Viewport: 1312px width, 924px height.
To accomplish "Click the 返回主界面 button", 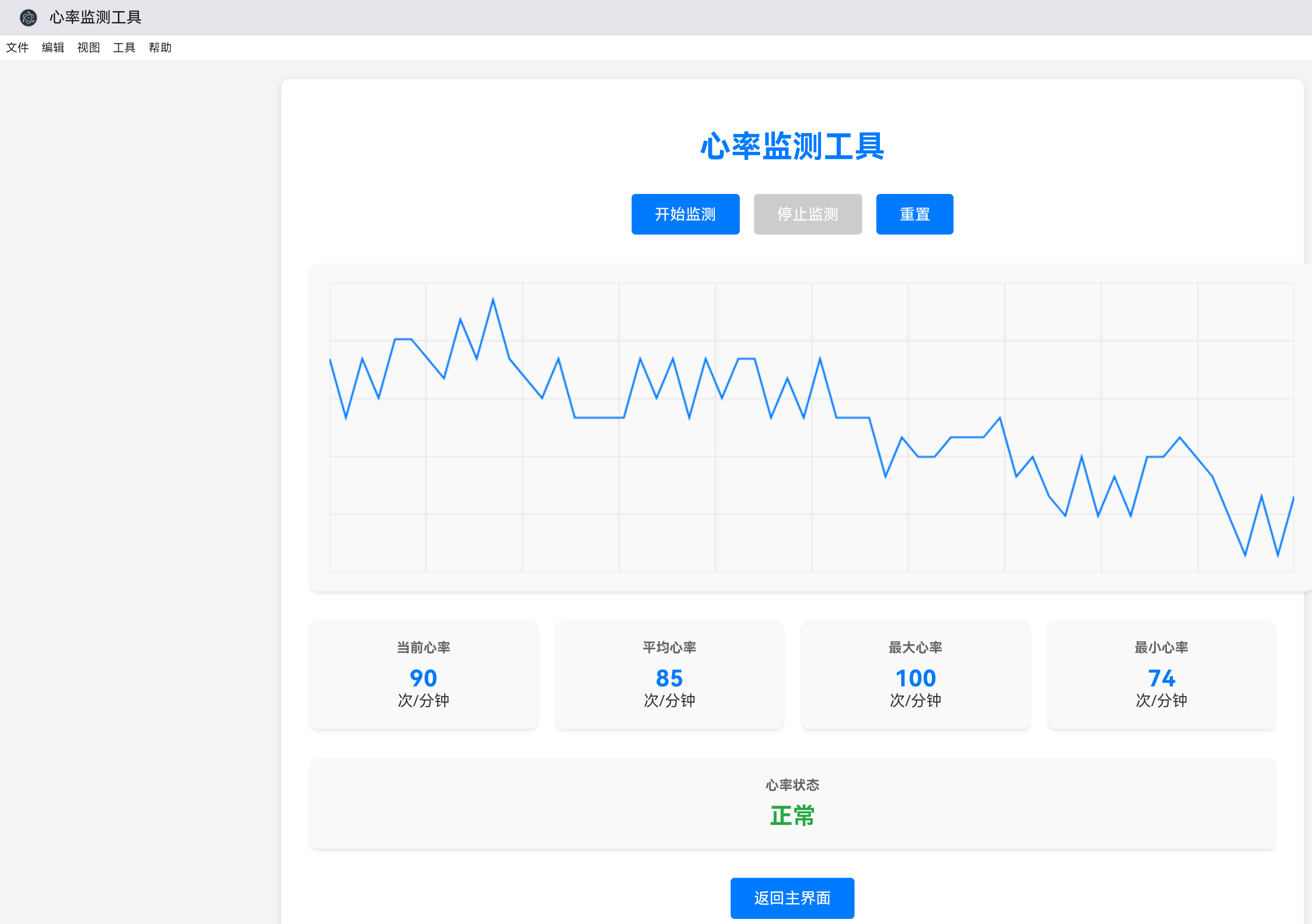I will coord(792,898).
